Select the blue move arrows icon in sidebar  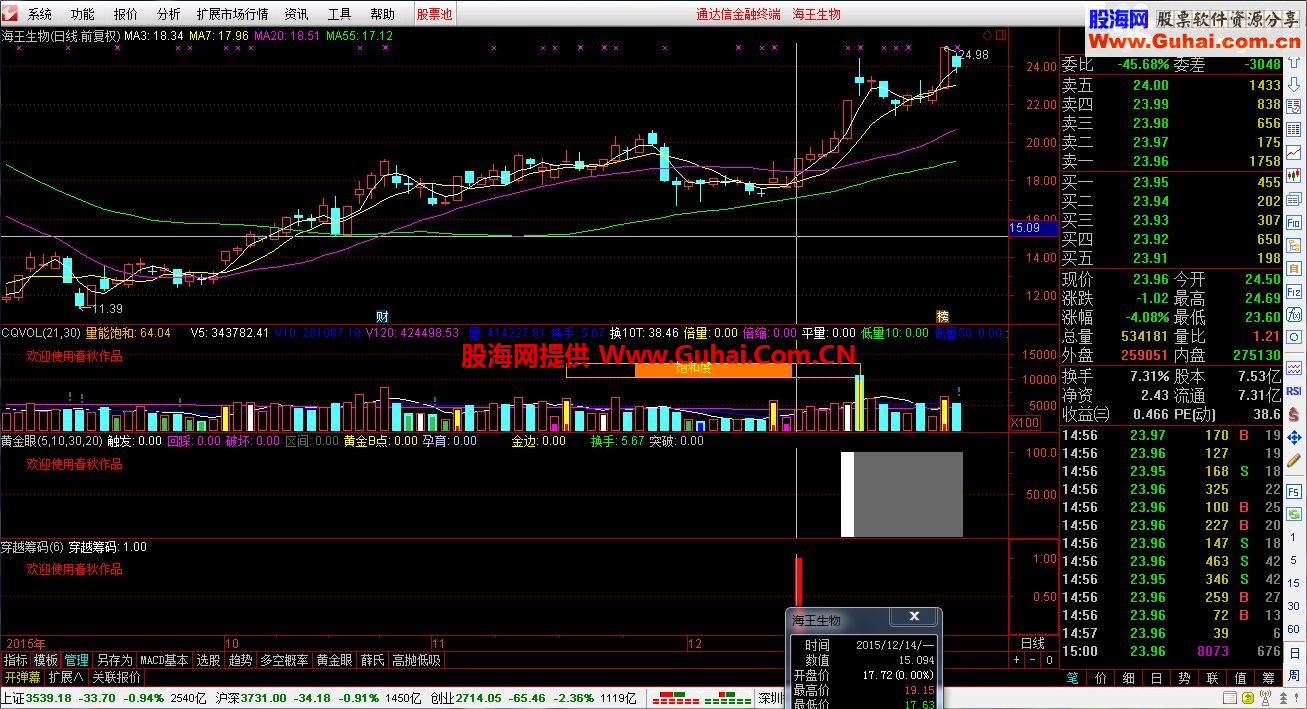click(1294, 438)
